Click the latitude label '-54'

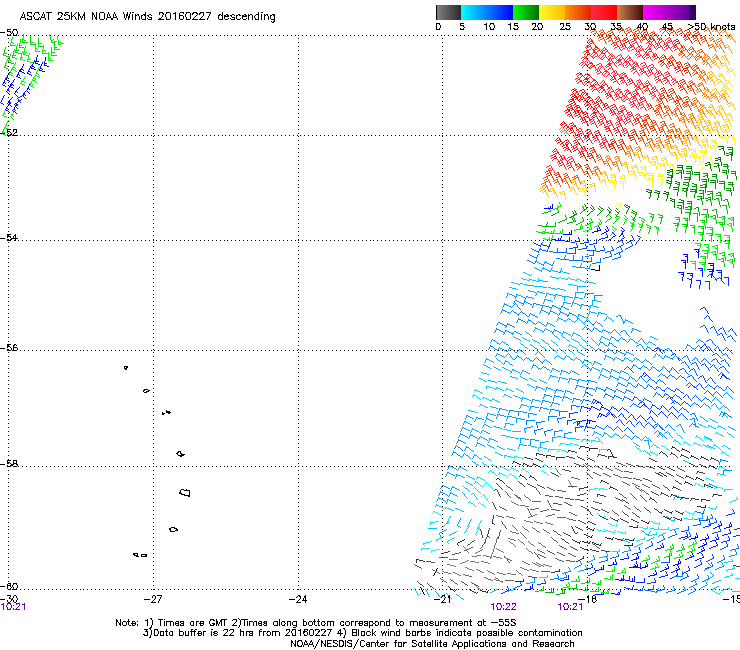[9, 237]
